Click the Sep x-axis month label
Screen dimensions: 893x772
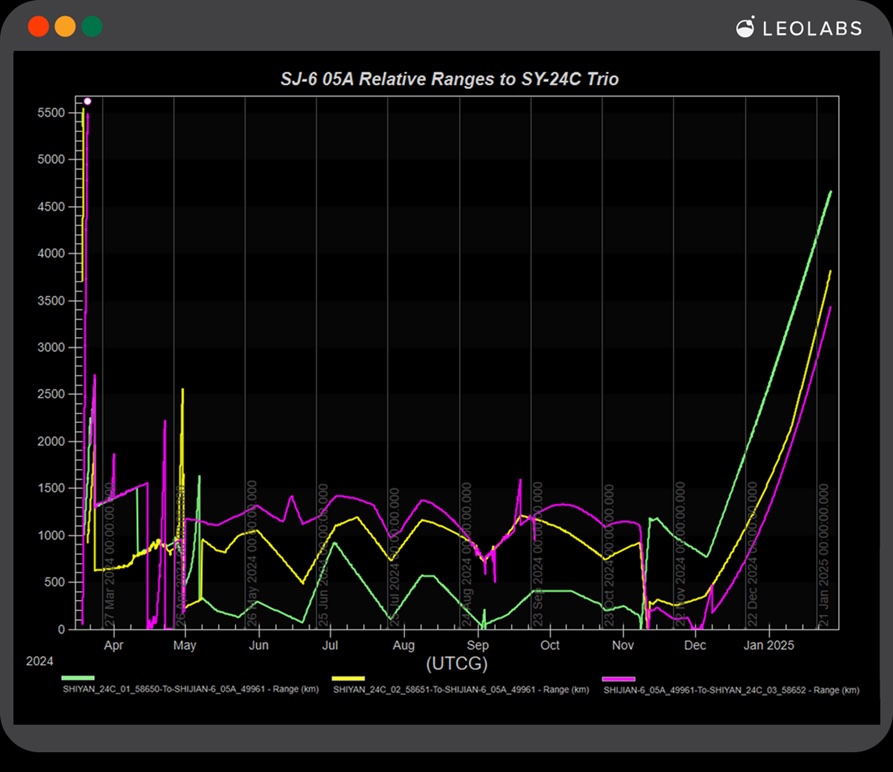[x=477, y=646]
